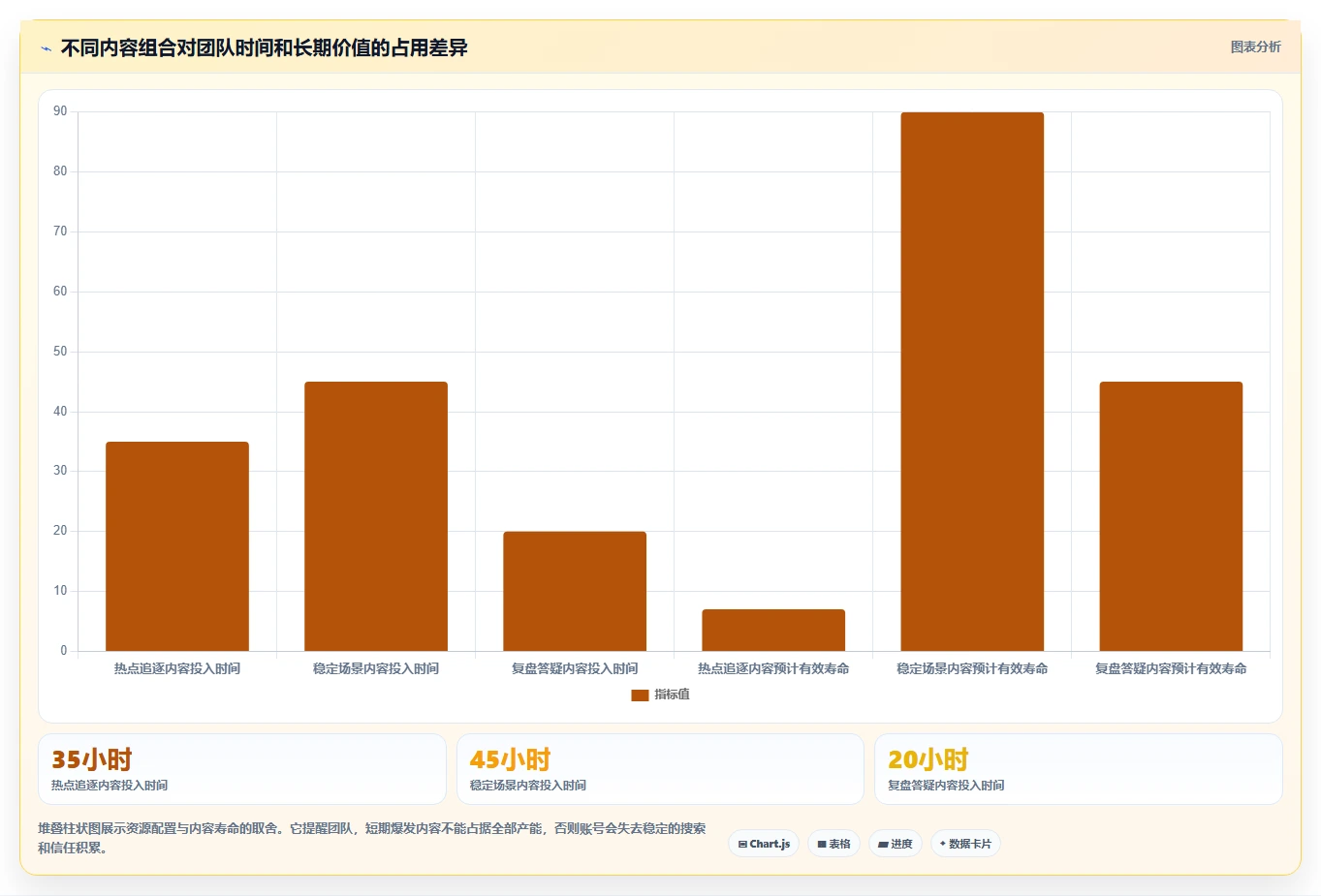Click the y-axis value 50

click(x=60, y=351)
